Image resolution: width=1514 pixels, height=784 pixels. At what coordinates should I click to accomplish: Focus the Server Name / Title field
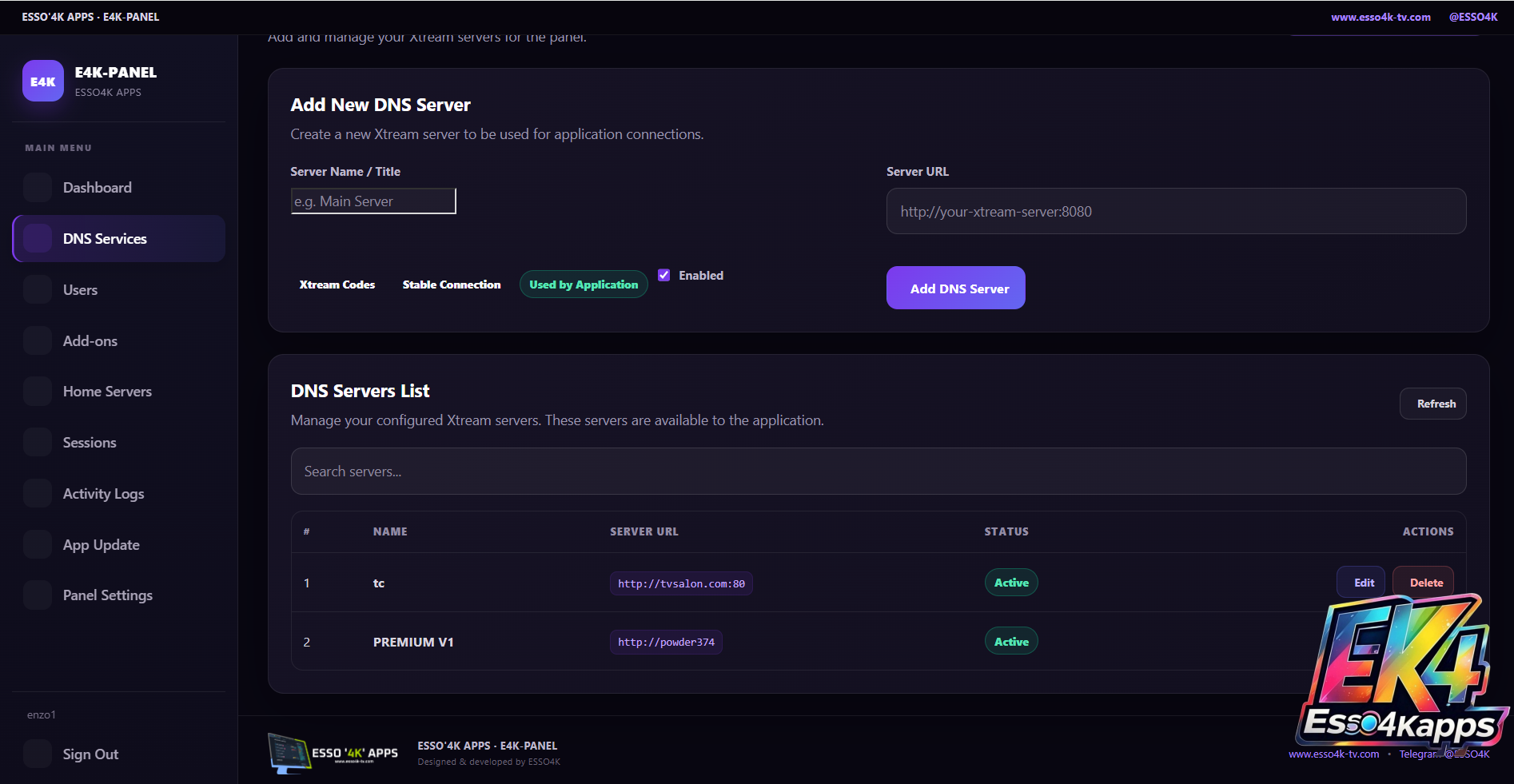373,201
